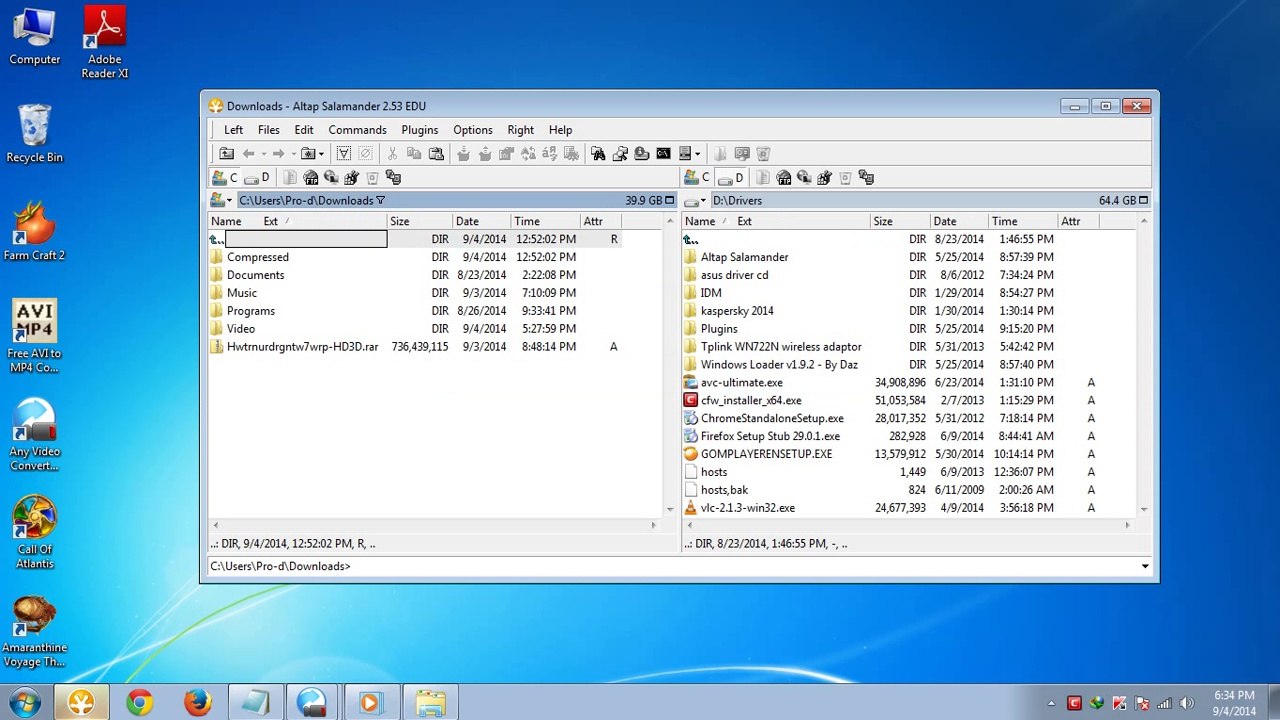Open the Right menu
Image resolution: width=1280 pixels, height=720 pixels.
(521, 130)
